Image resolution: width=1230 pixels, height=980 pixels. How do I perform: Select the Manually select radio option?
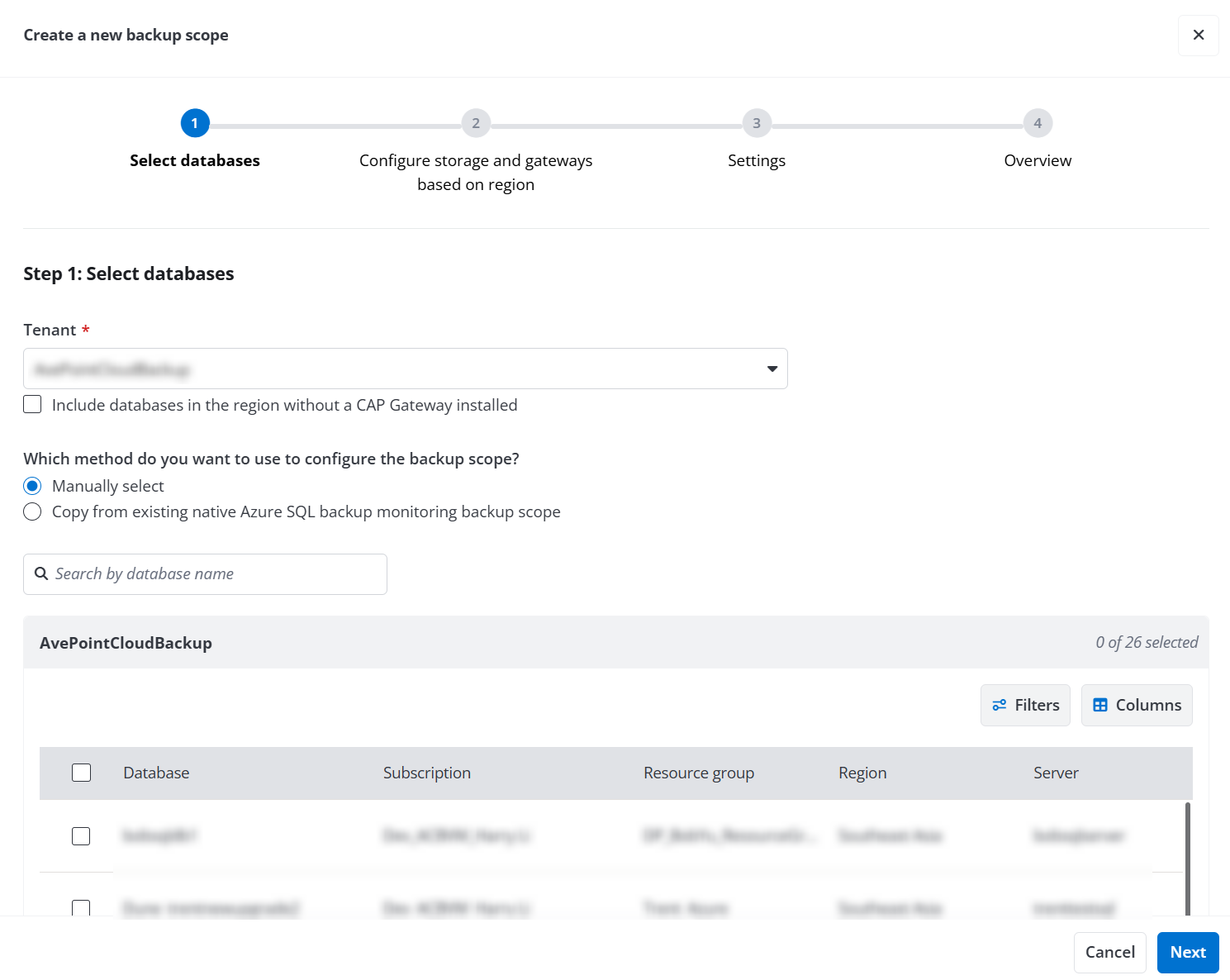pos(32,486)
